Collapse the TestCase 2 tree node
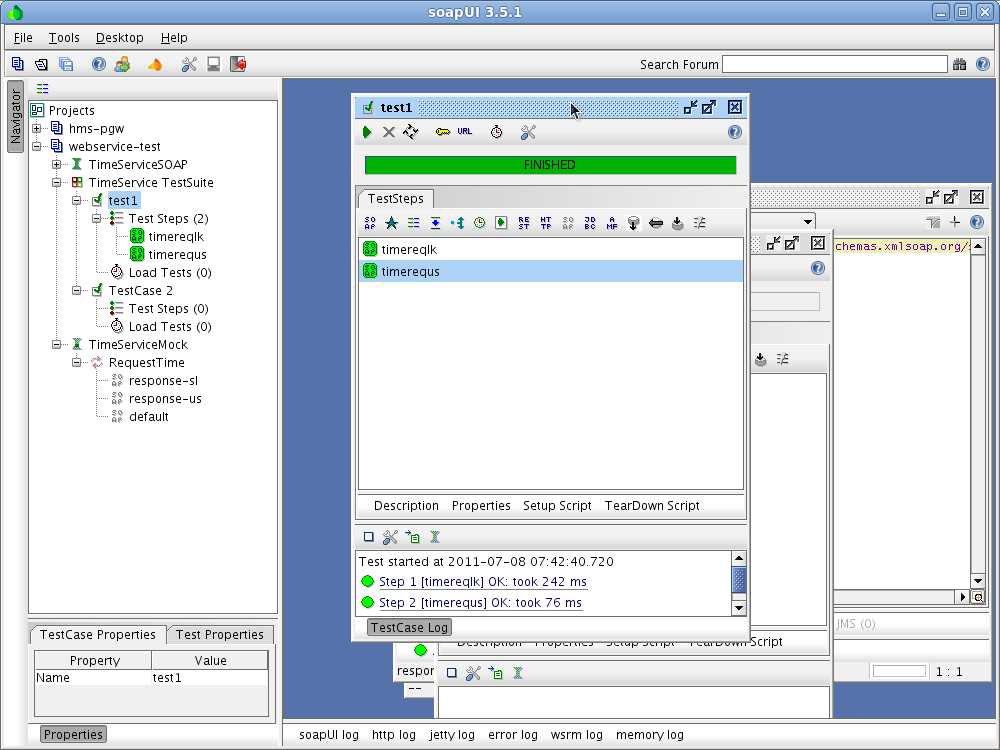 pos(77,290)
